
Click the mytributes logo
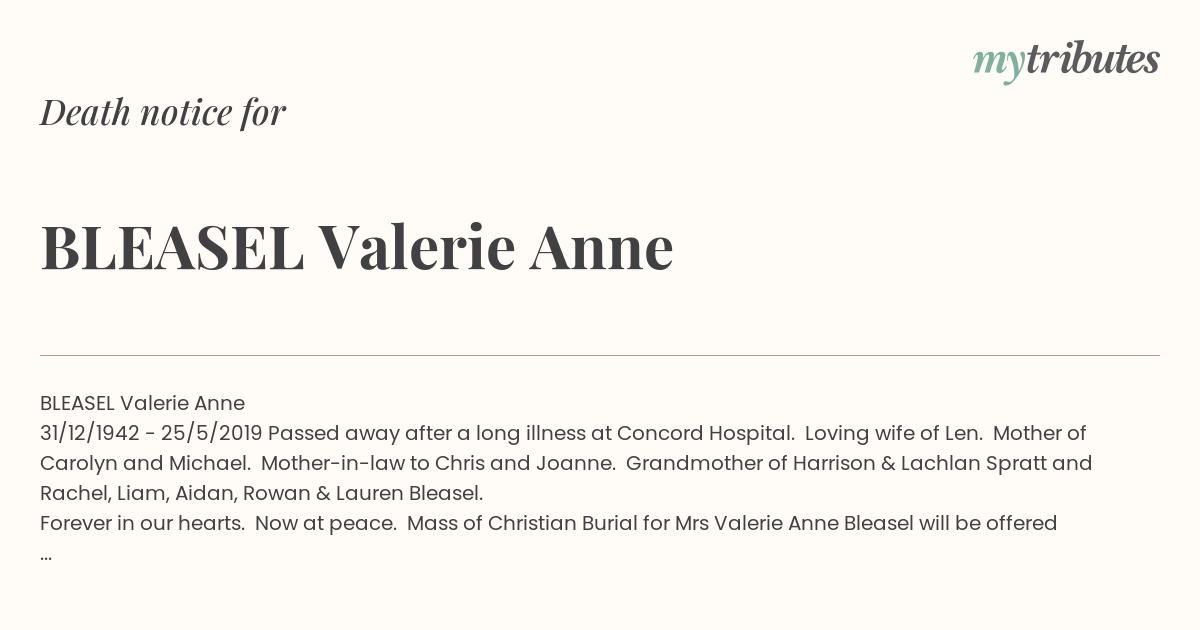coord(1066,61)
